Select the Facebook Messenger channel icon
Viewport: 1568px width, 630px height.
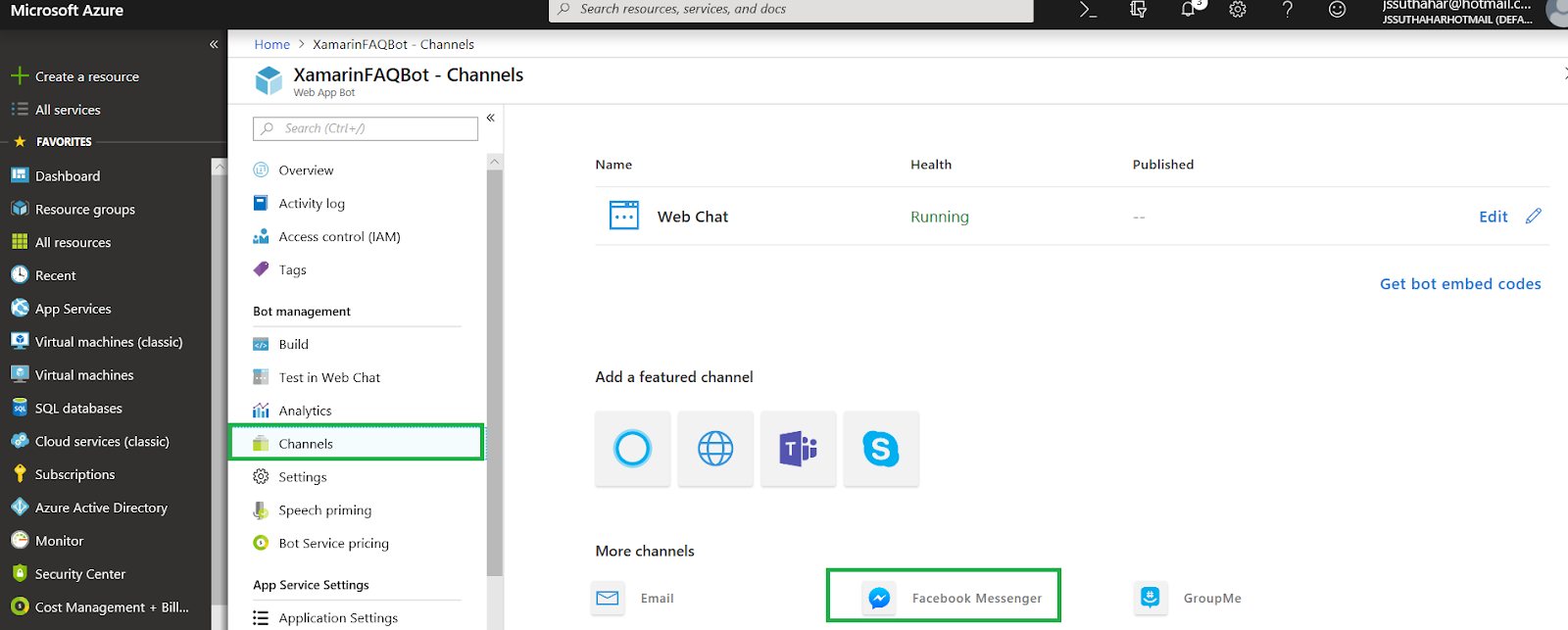pyautogui.click(x=880, y=598)
